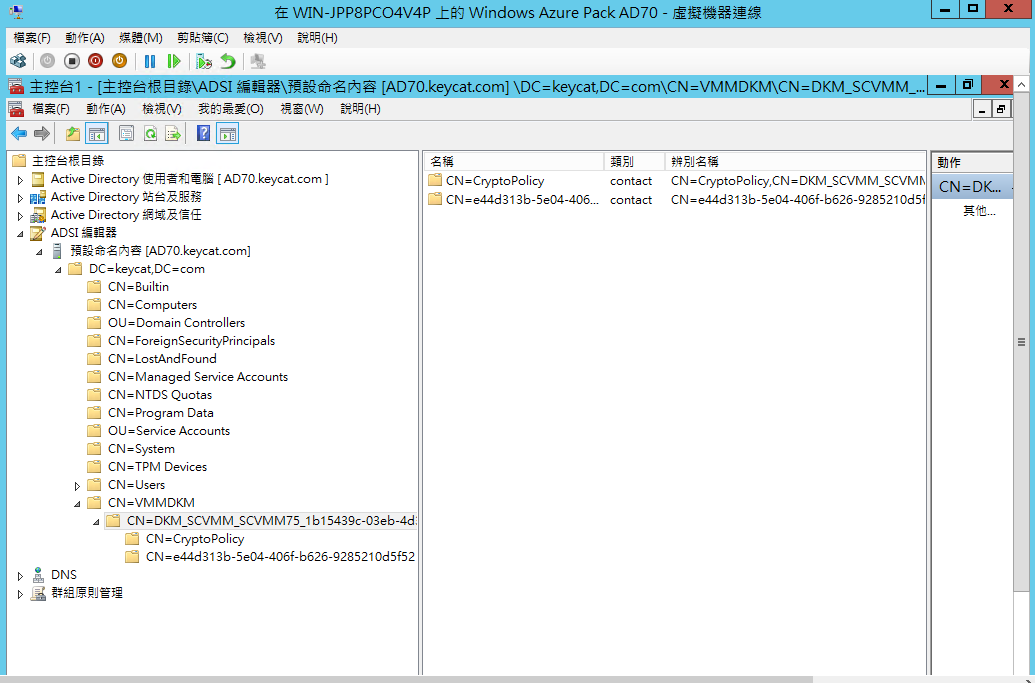Open the MMC 動作(A) menu
The width and height of the screenshot is (1035, 683).
106,109
